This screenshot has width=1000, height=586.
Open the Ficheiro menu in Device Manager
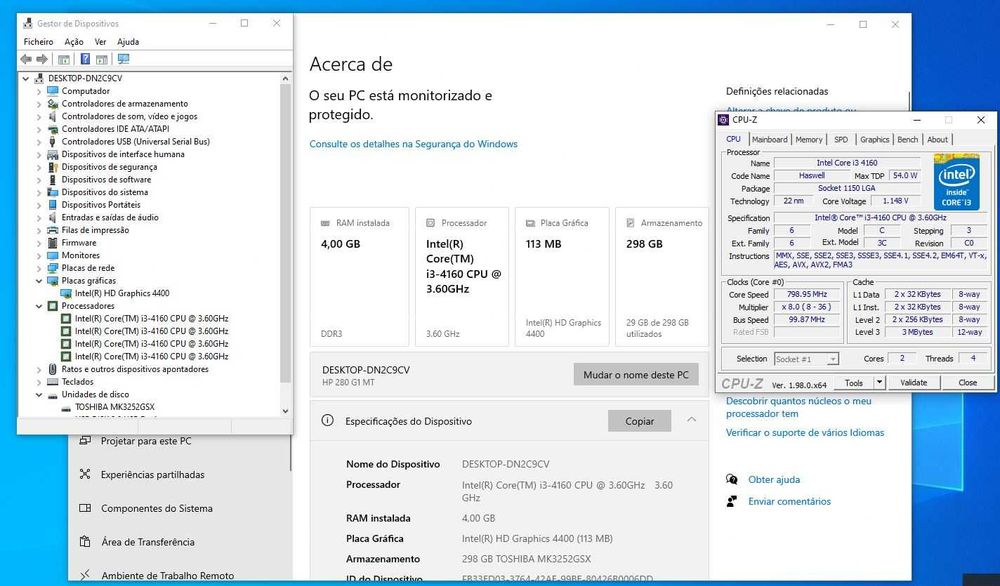click(38, 41)
